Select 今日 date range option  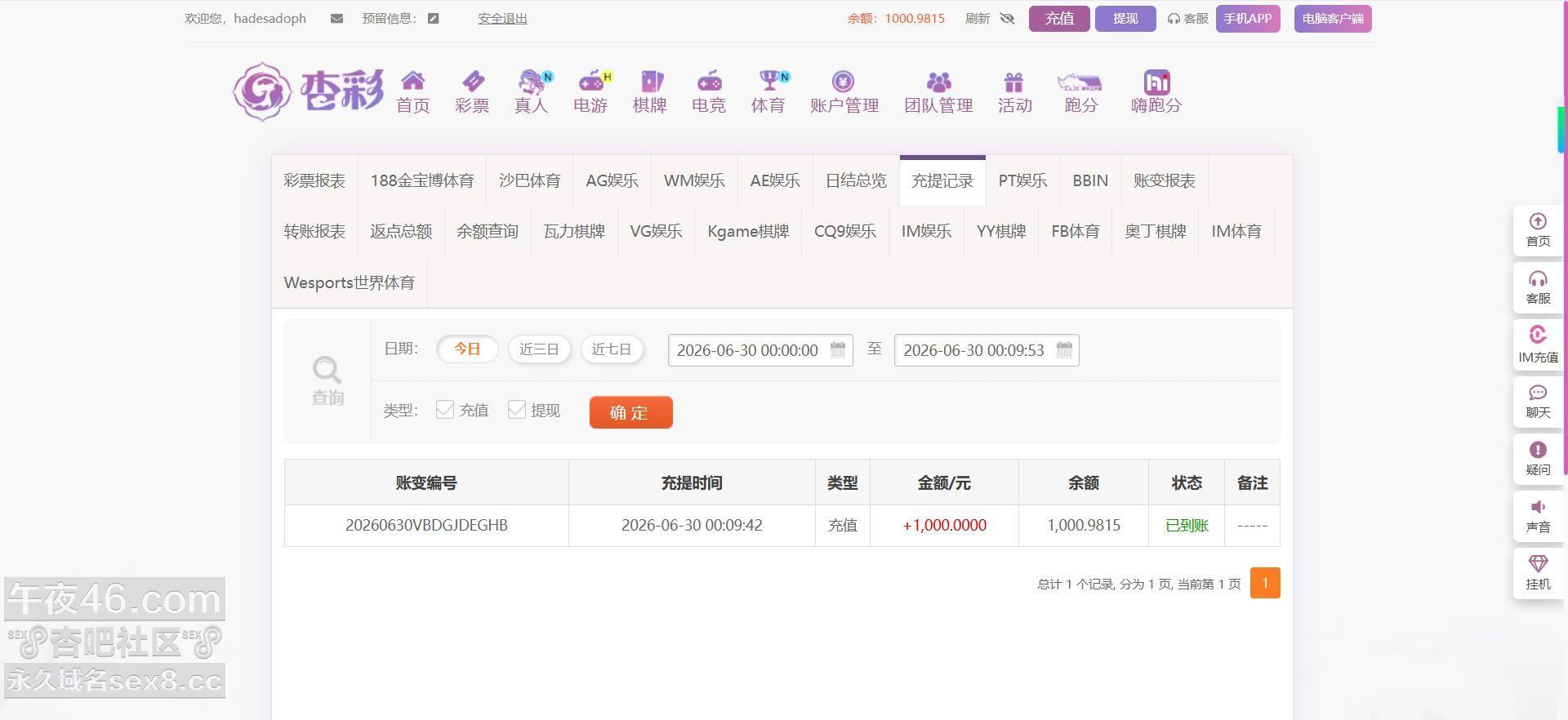(x=467, y=349)
